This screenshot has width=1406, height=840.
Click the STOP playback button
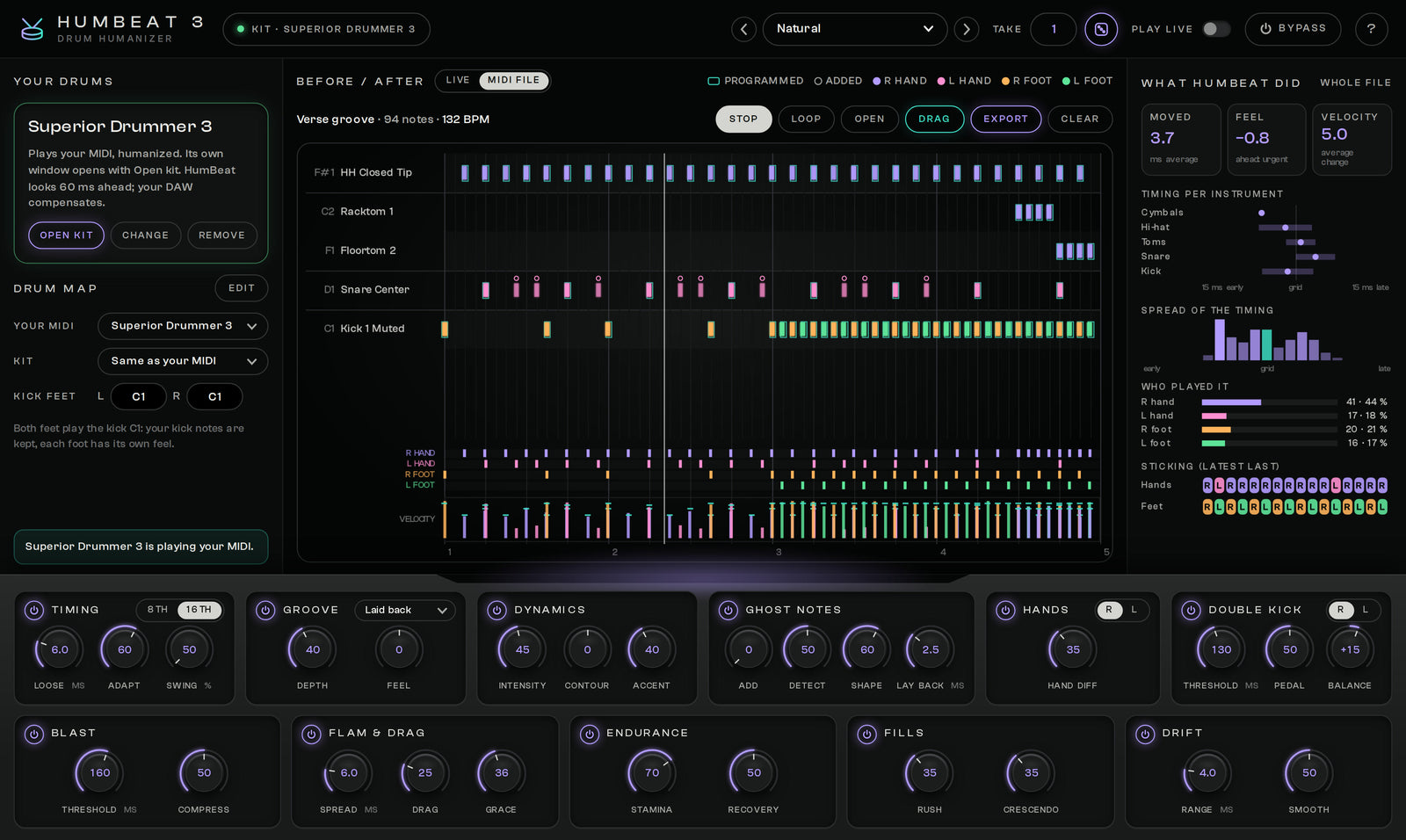pyautogui.click(x=743, y=119)
